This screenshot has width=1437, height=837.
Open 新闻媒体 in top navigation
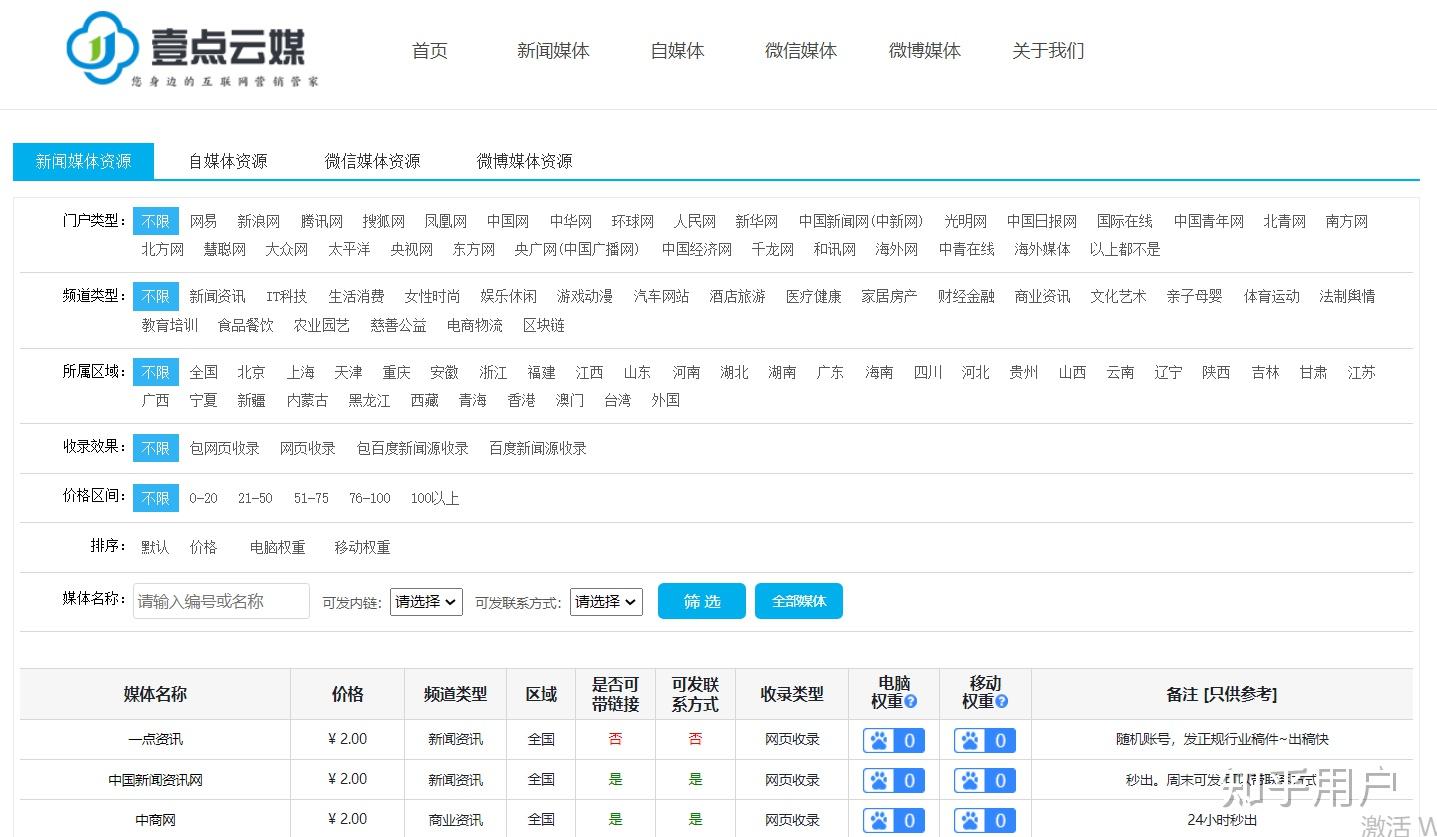tap(553, 51)
